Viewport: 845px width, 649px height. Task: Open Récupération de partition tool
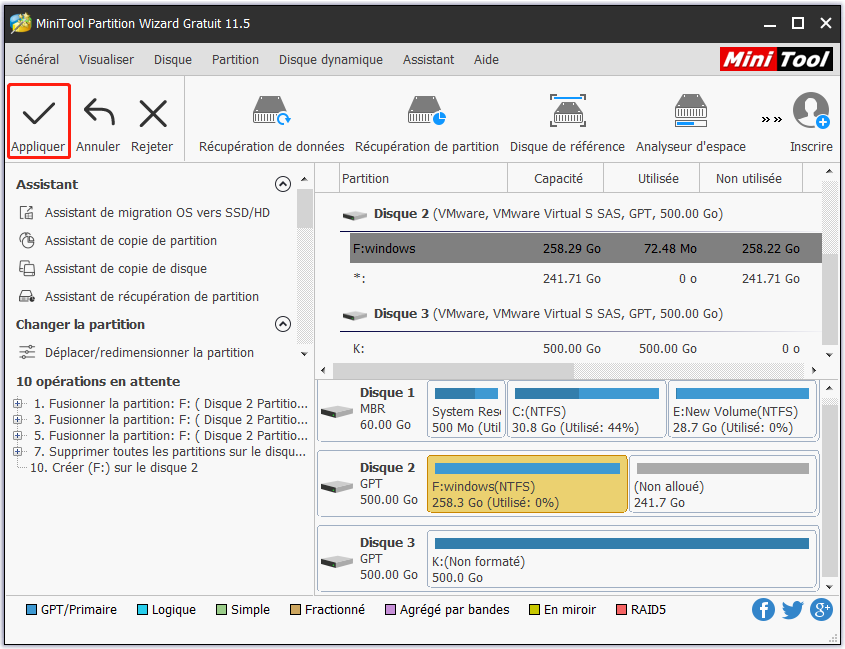coord(427,124)
